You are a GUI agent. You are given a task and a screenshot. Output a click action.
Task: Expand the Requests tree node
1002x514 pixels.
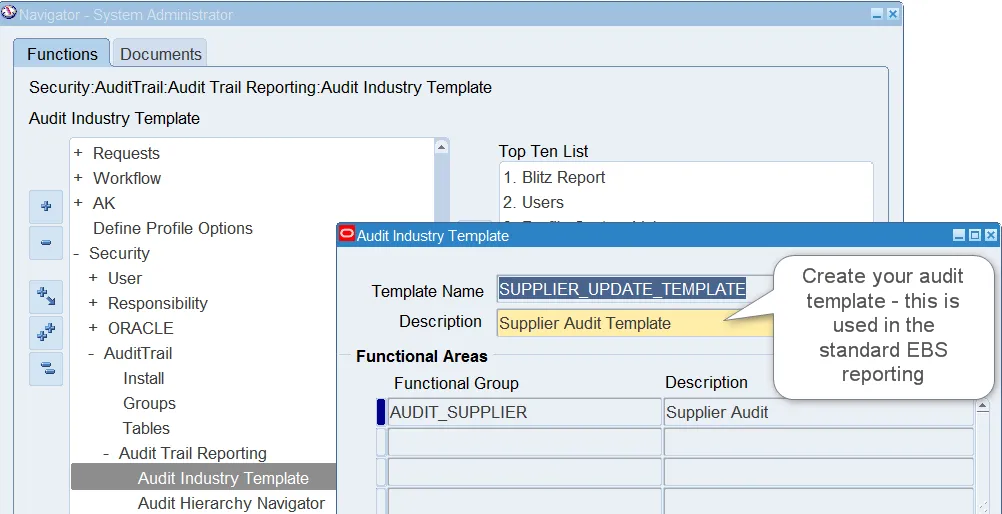tap(78, 153)
